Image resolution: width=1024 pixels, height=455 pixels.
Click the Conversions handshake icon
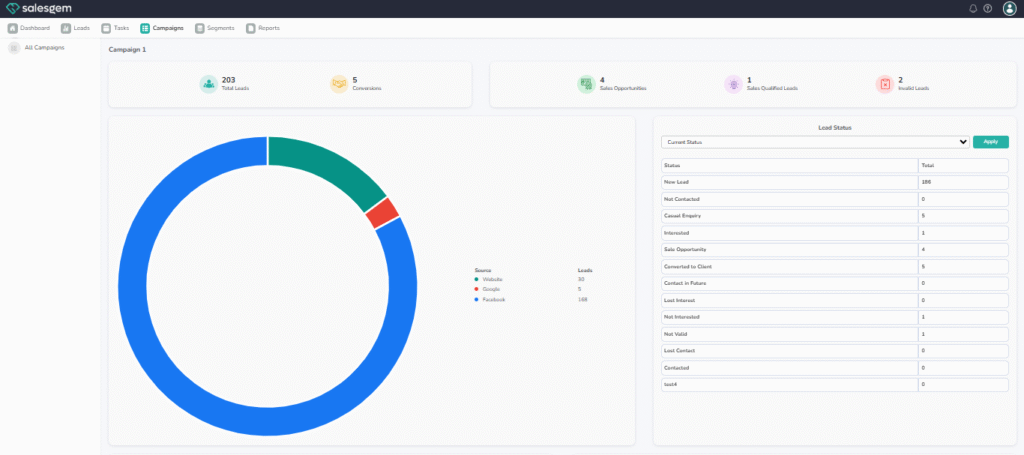pyautogui.click(x=339, y=84)
